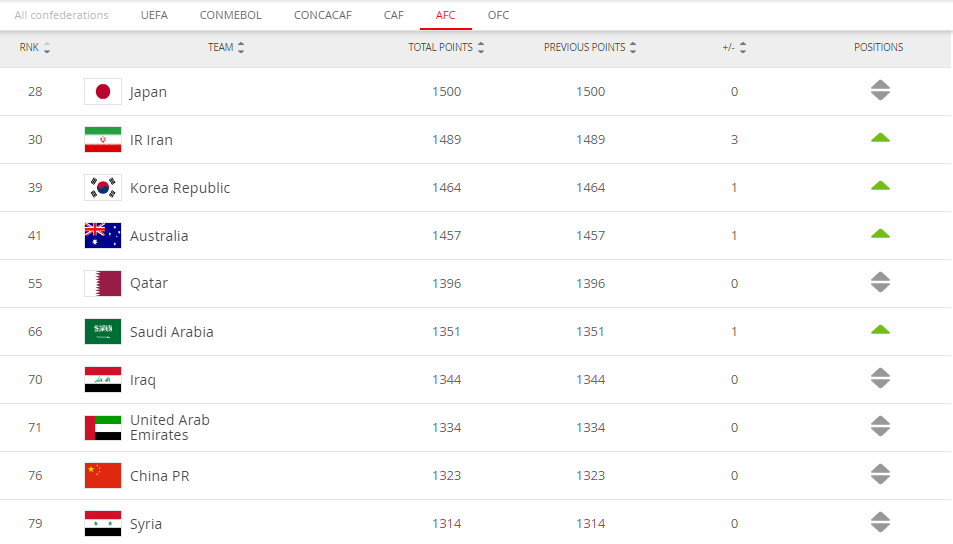The height and width of the screenshot is (544, 953).
Task: Sort by TEAM column sort arrows
Action: coord(241,47)
